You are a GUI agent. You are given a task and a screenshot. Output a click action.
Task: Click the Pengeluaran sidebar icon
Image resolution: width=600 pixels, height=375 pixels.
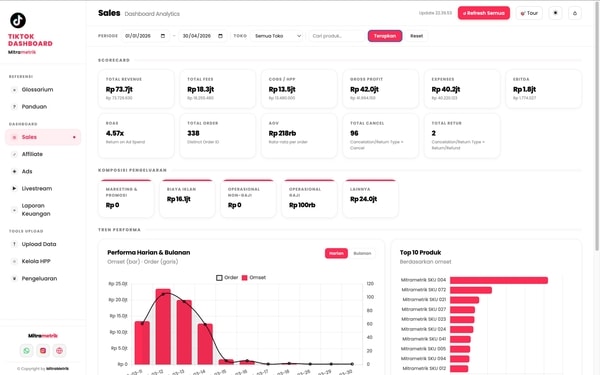click(x=14, y=279)
